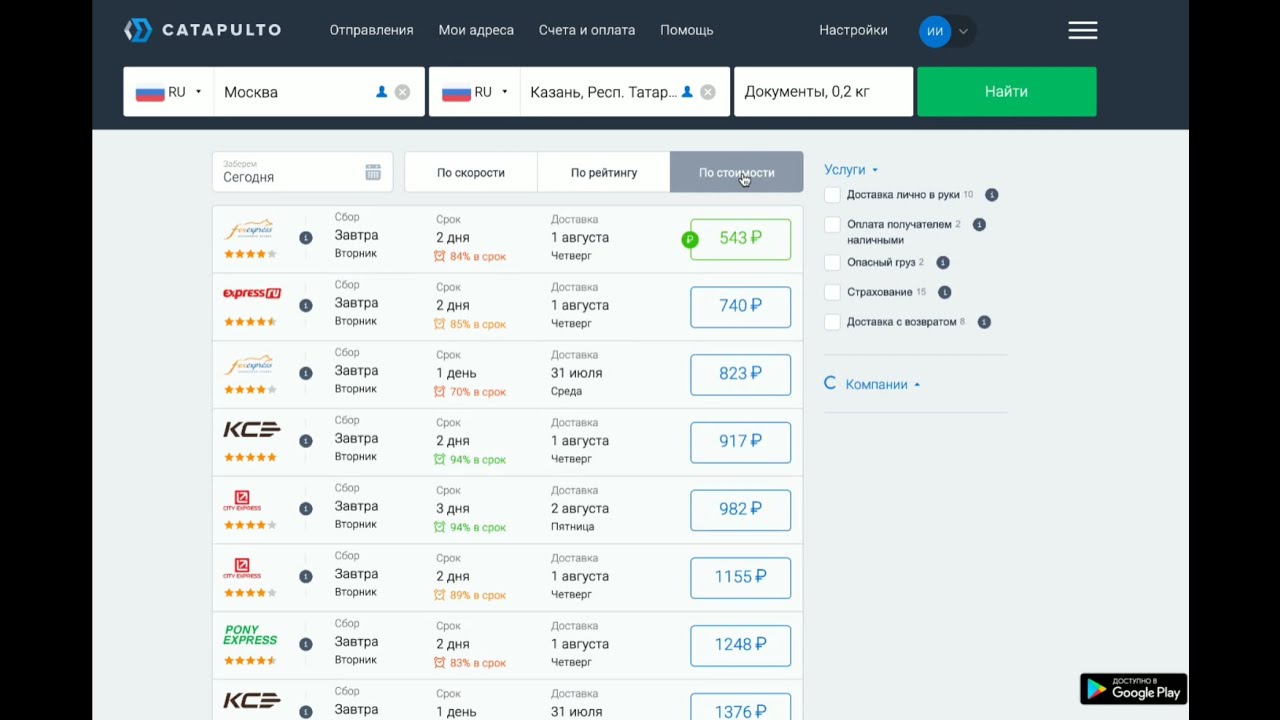
Task: Click the Документы, 0,2 кг parcel field
Action: [822, 92]
